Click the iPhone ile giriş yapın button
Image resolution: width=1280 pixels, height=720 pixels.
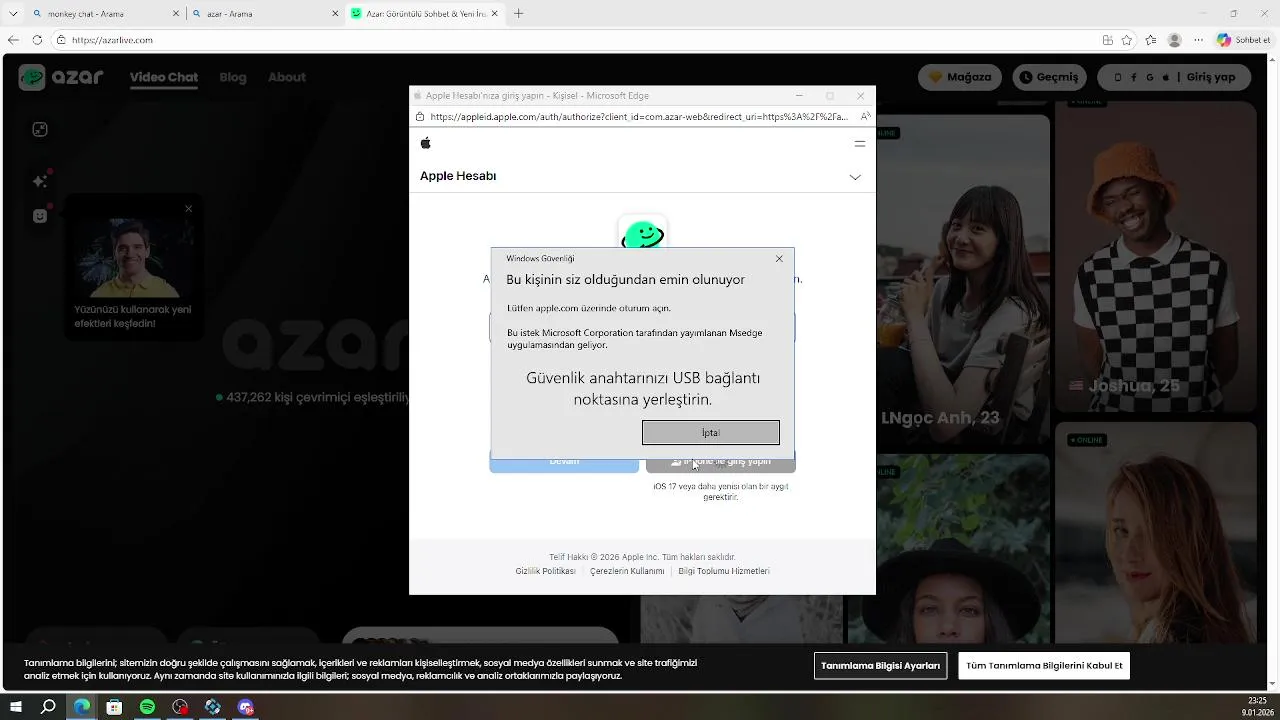[x=720, y=462]
